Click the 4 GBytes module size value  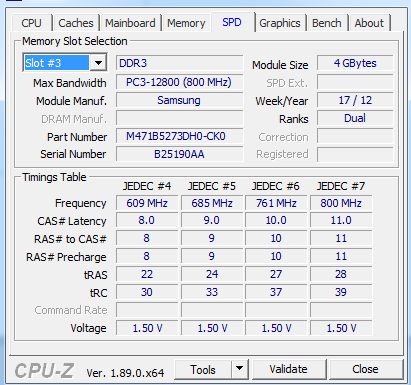pyautogui.click(x=355, y=63)
